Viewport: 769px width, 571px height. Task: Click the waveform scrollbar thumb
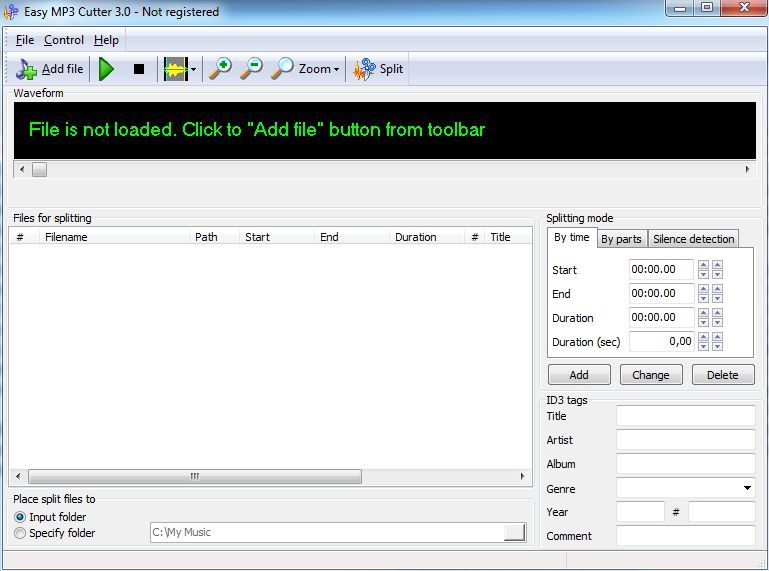39,169
